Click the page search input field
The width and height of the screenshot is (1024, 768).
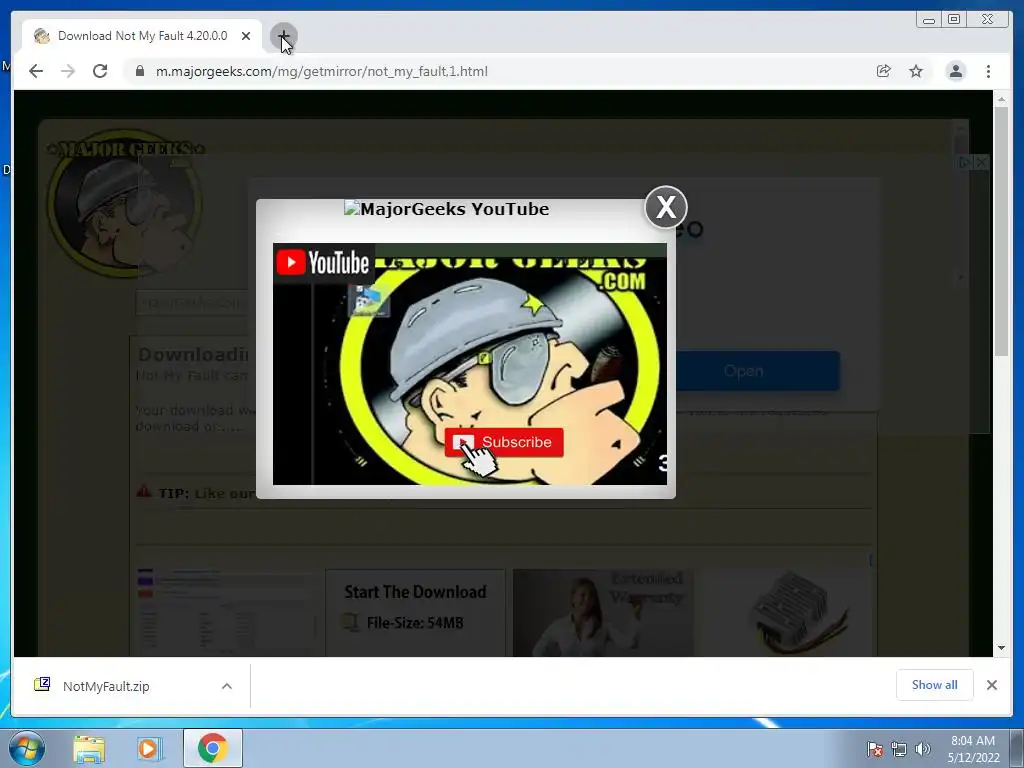tap(192, 303)
